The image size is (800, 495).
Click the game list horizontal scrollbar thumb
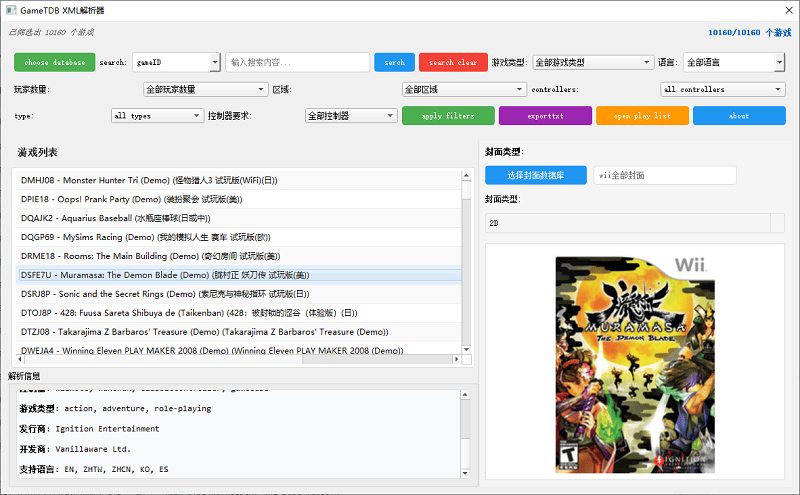pyautogui.click(x=164, y=359)
